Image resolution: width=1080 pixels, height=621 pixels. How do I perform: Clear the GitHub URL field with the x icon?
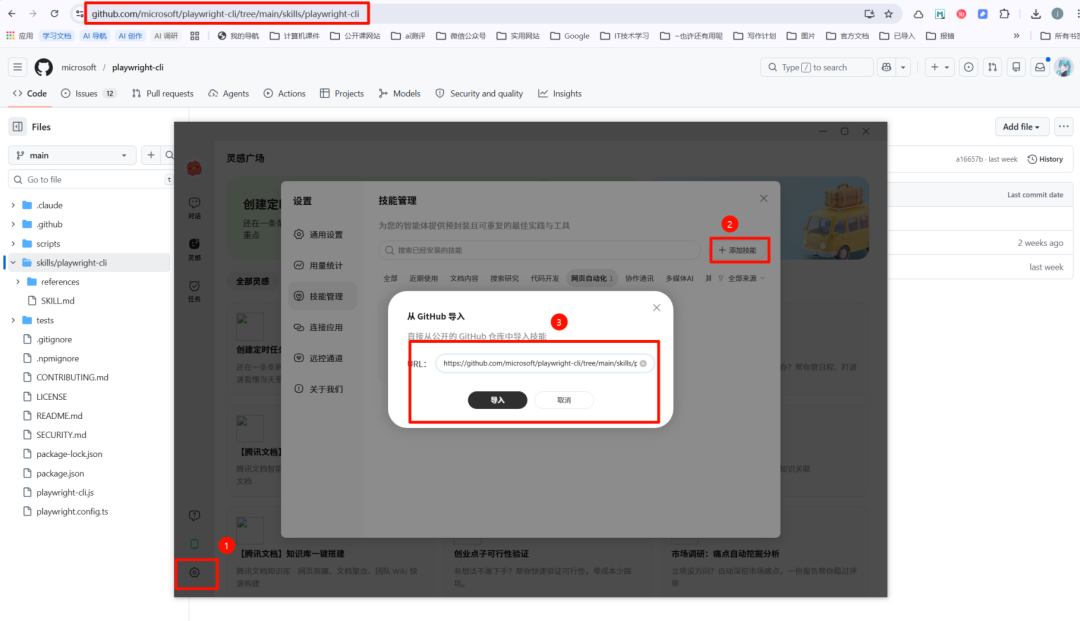pyautogui.click(x=643, y=364)
